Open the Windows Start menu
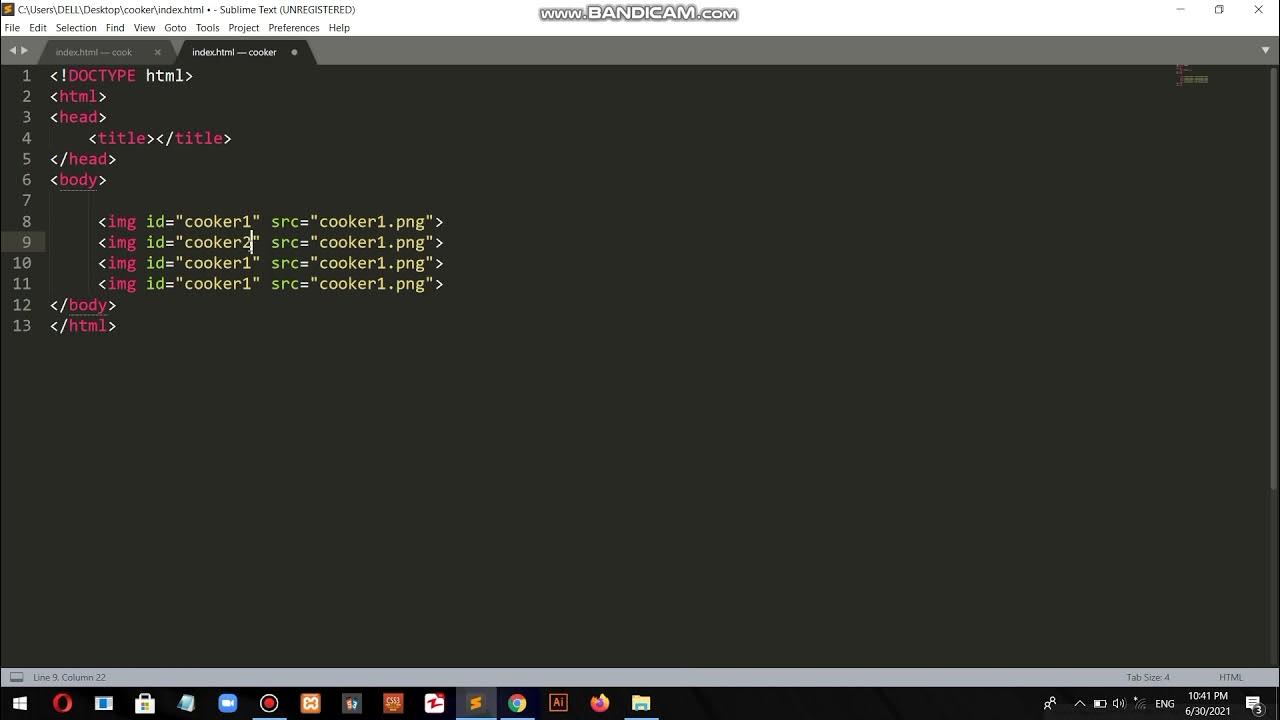Viewport: 1280px width, 720px height. click(x=20, y=703)
